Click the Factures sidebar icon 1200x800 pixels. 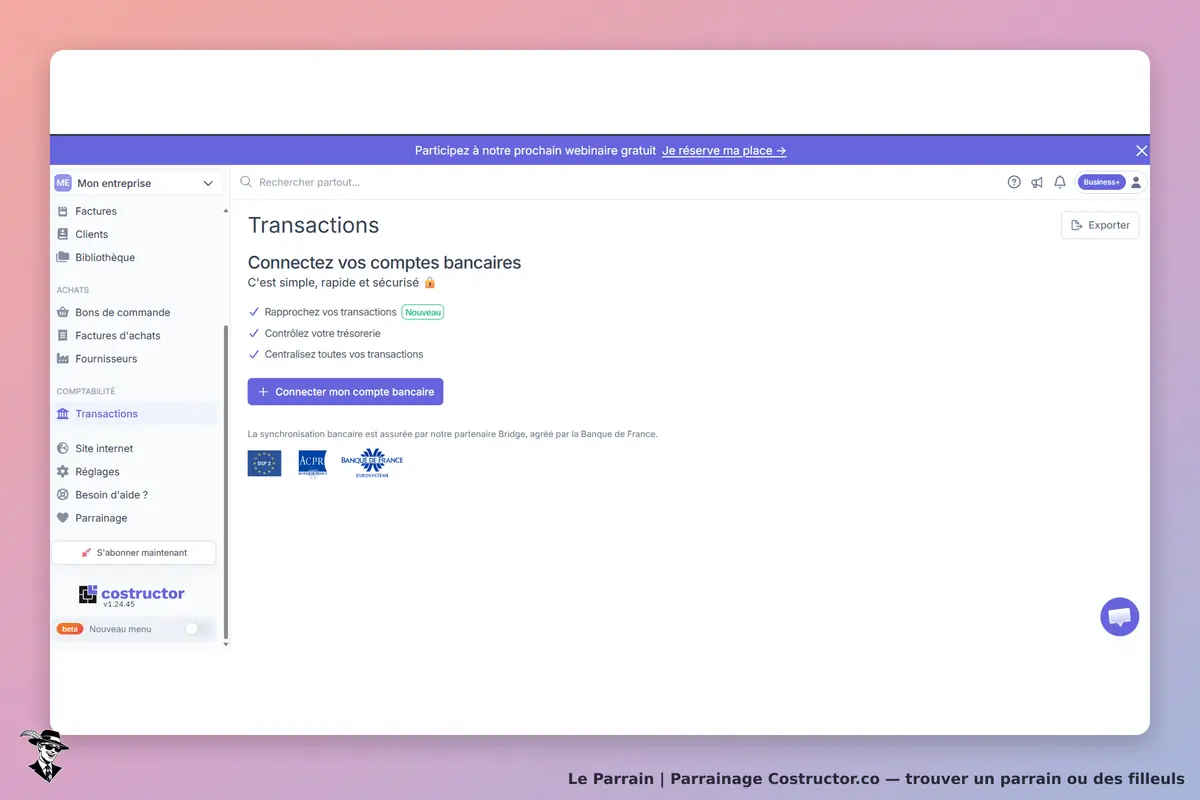tap(63, 211)
